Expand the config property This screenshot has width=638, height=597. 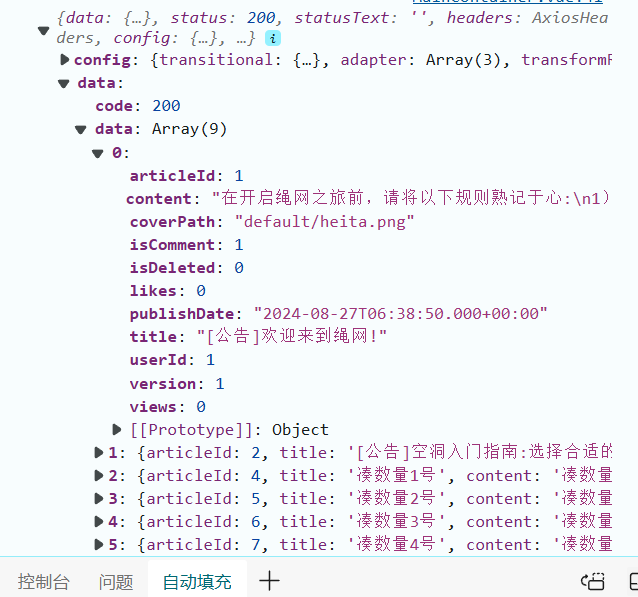[x=64, y=60]
